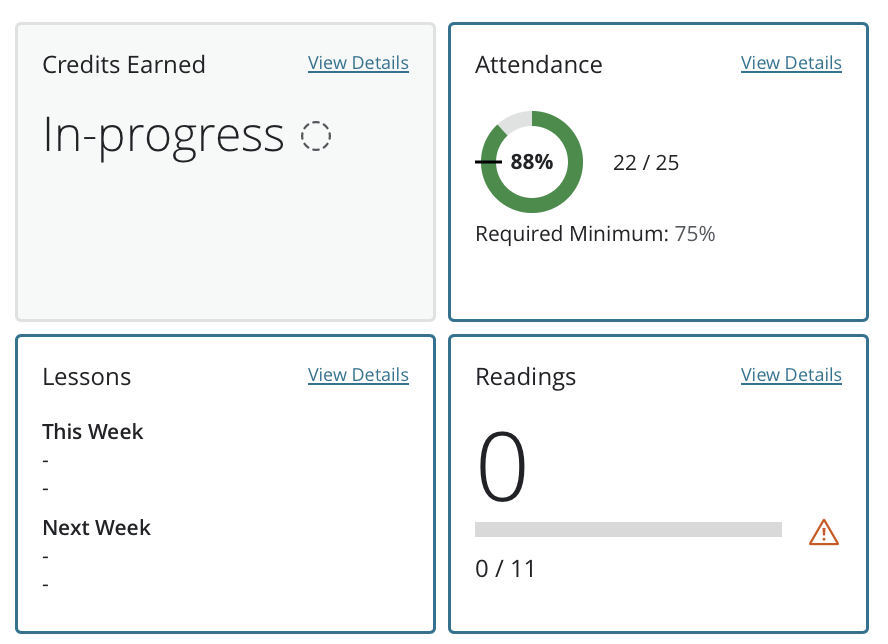Click the 88% attendance percentage label
This screenshot has height=644, width=888.
coord(532,162)
